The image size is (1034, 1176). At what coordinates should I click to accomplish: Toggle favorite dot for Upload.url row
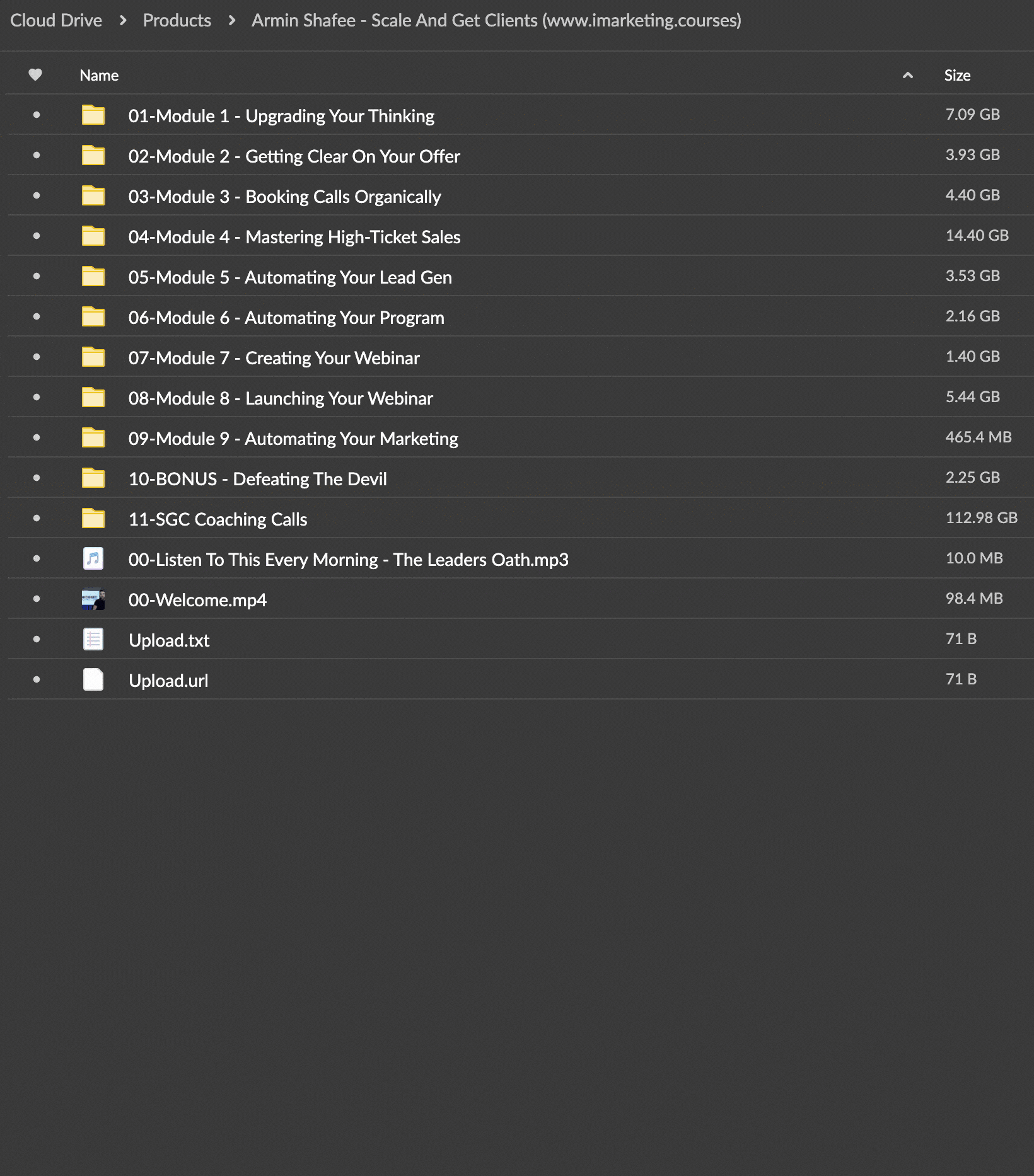click(37, 680)
